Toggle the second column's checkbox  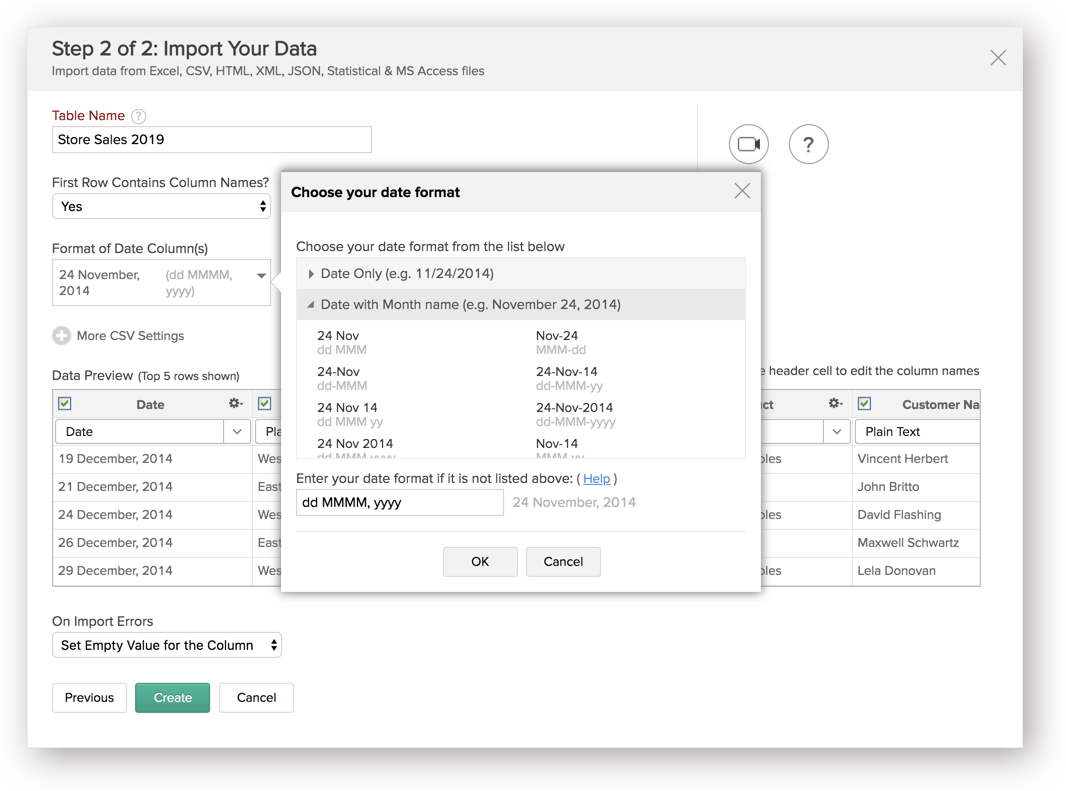coord(264,403)
